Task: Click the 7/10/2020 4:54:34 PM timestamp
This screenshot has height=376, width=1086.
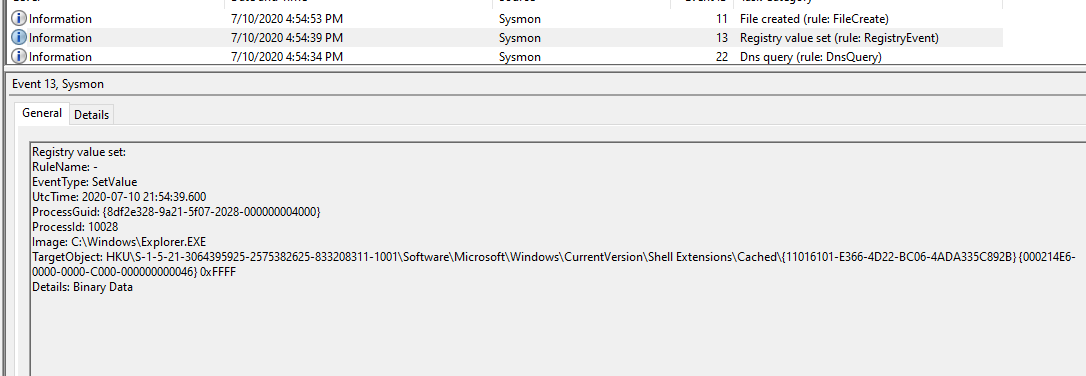Action: (287, 57)
